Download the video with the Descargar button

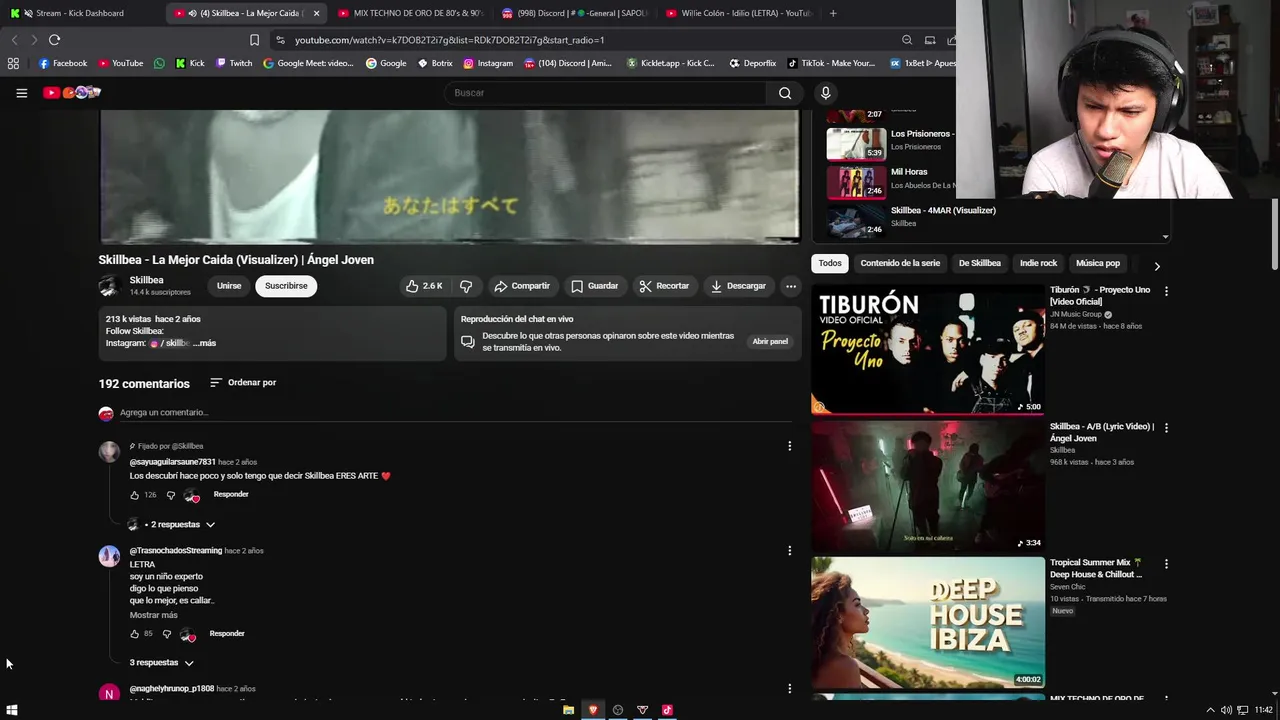[x=738, y=286]
